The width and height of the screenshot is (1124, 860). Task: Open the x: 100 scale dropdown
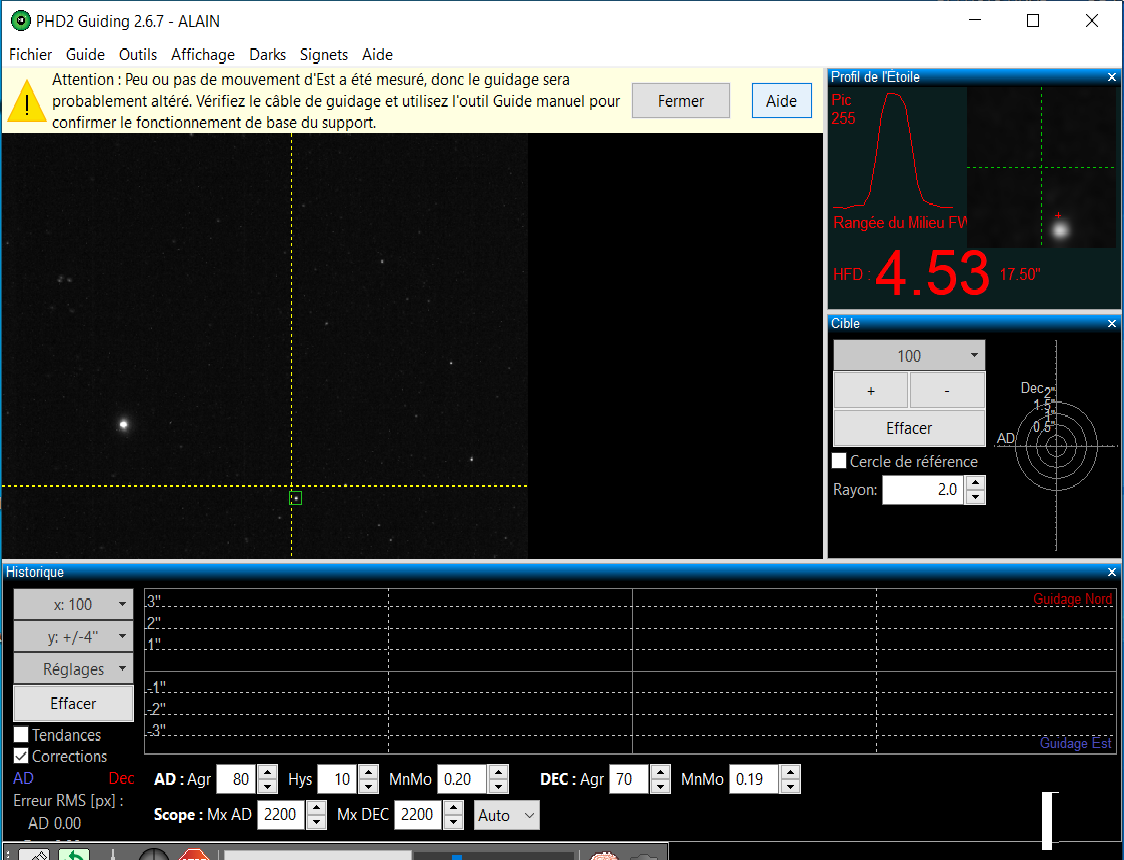click(73, 604)
